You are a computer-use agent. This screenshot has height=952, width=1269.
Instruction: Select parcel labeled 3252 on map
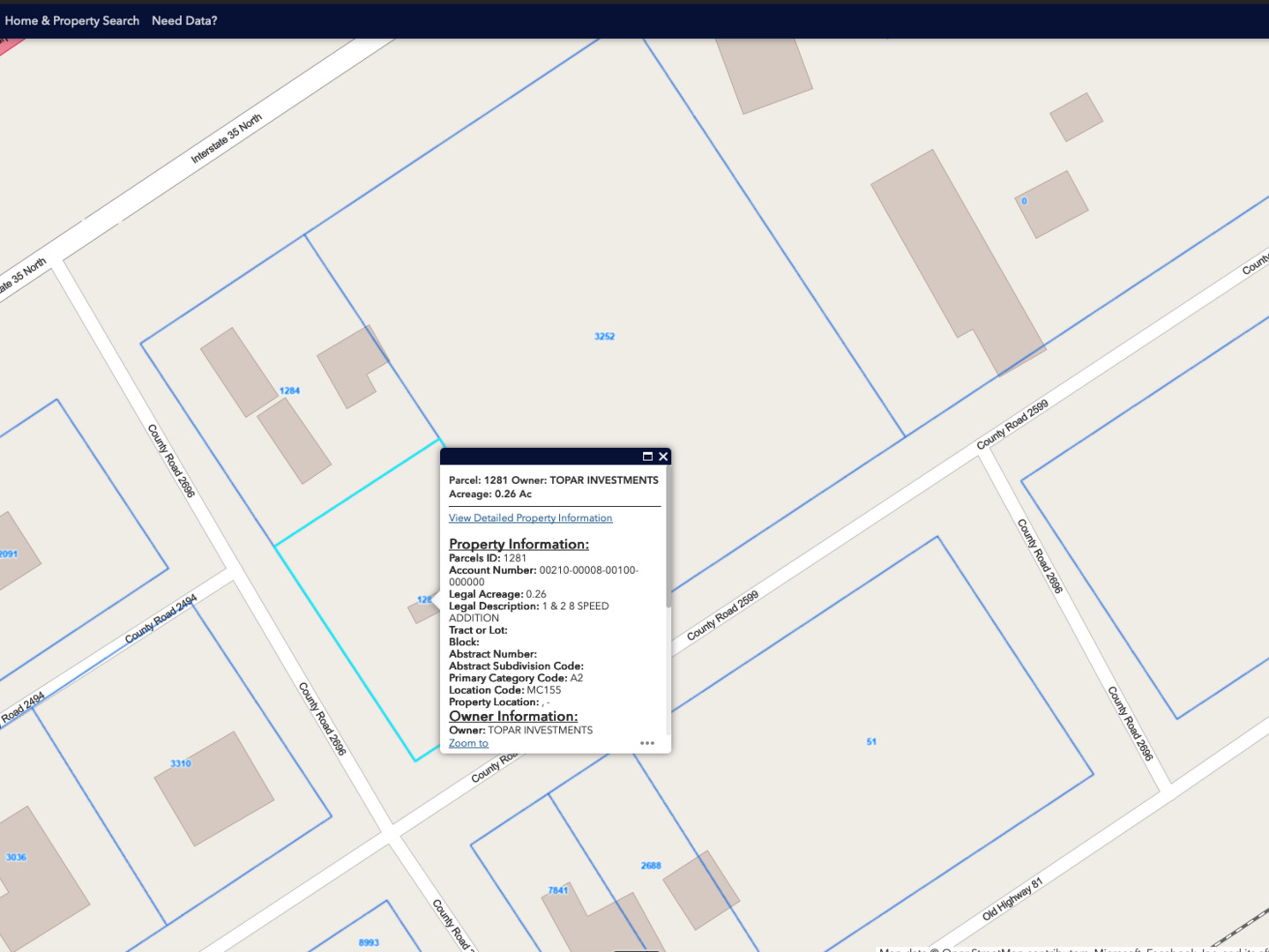pyautogui.click(x=604, y=337)
